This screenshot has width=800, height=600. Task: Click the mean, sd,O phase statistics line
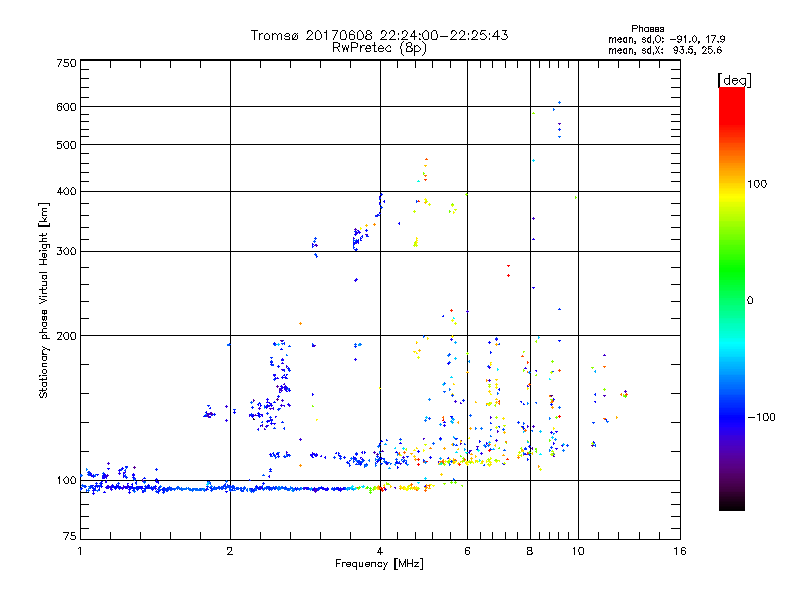(666, 39)
